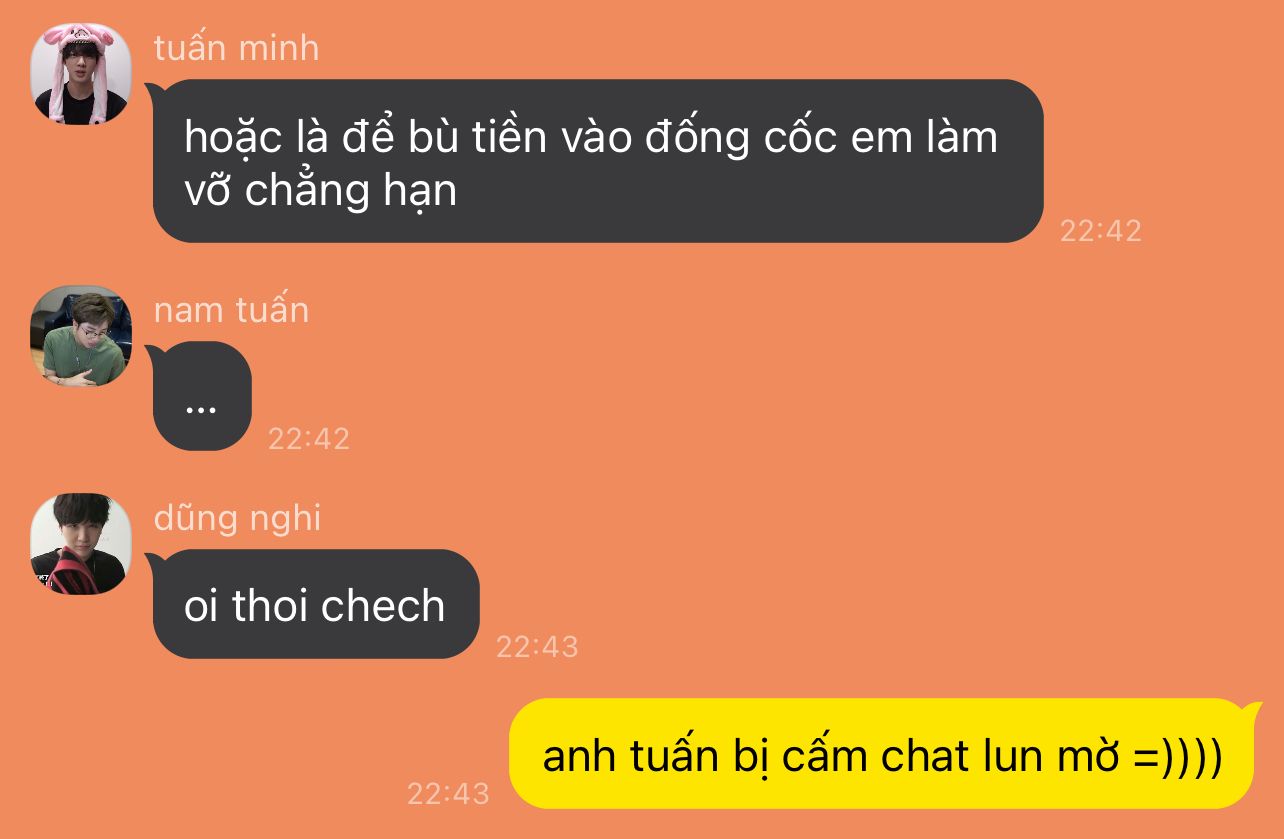This screenshot has height=839, width=1284.
Task: Click the 22:43 timestamp next to "oi thoi chech"
Action: pyautogui.click(x=537, y=646)
